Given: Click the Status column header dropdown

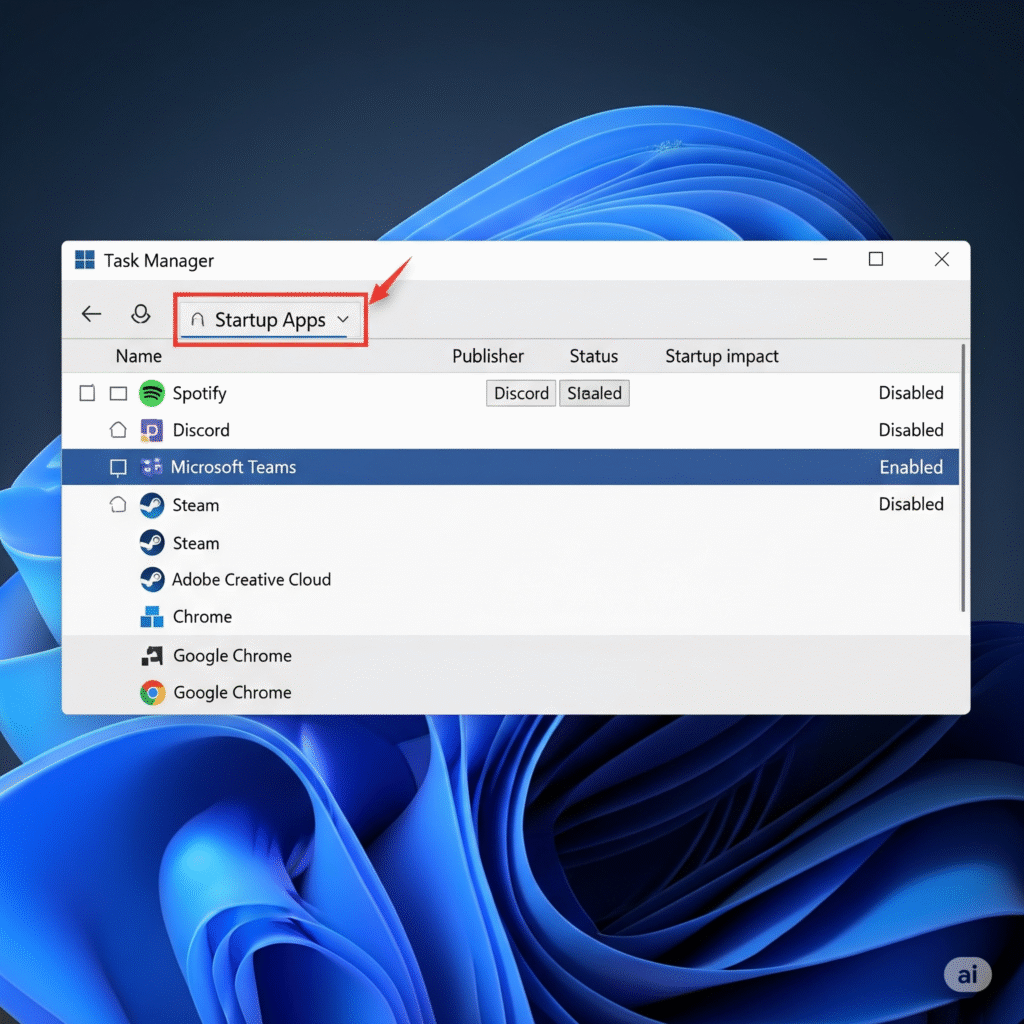Looking at the screenshot, I should point(594,356).
